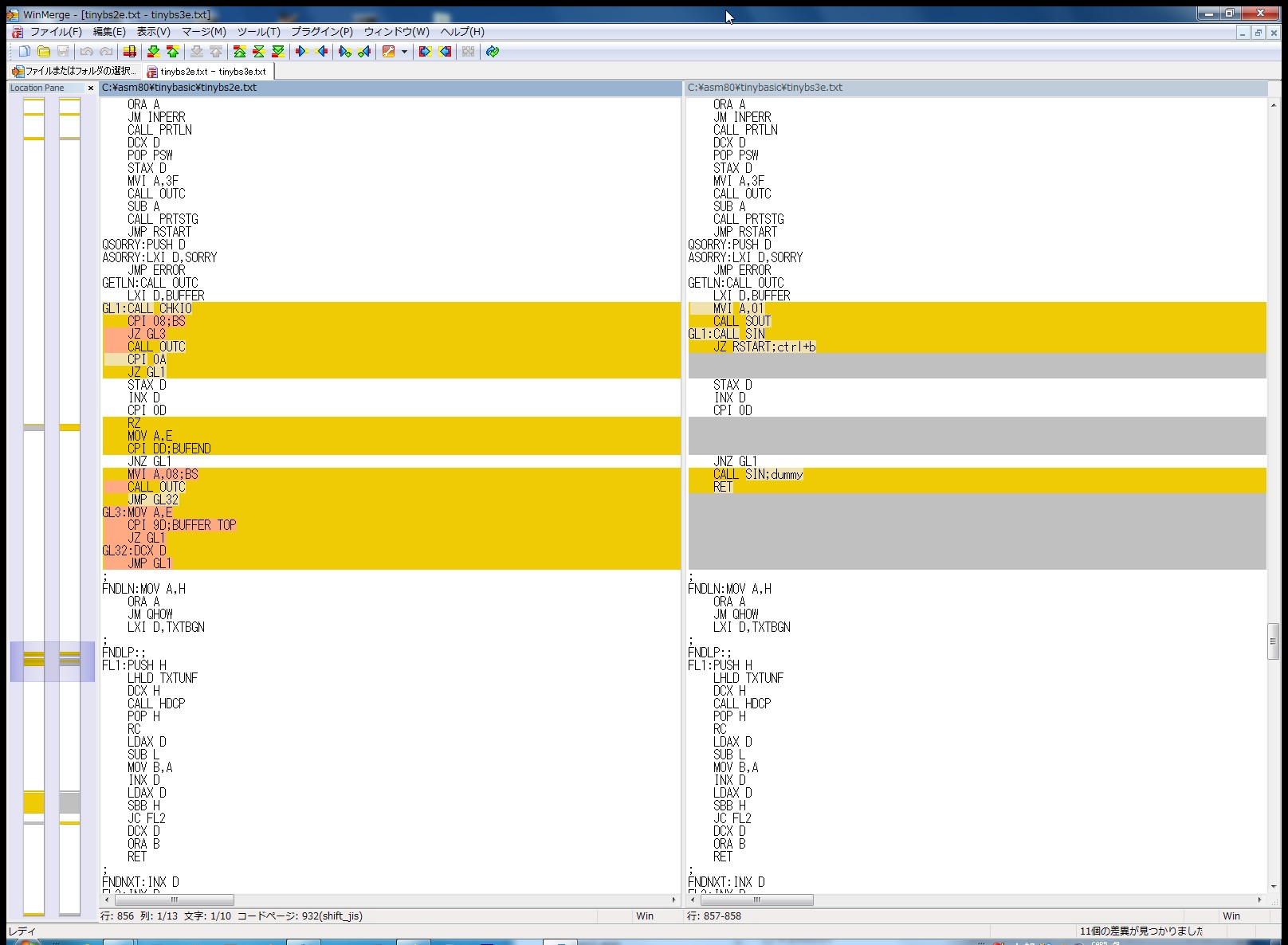Image resolution: width=1288 pixels, height=945 pixels.
Task: Click the grayed previous conflict icon
Action: (216, 52)
